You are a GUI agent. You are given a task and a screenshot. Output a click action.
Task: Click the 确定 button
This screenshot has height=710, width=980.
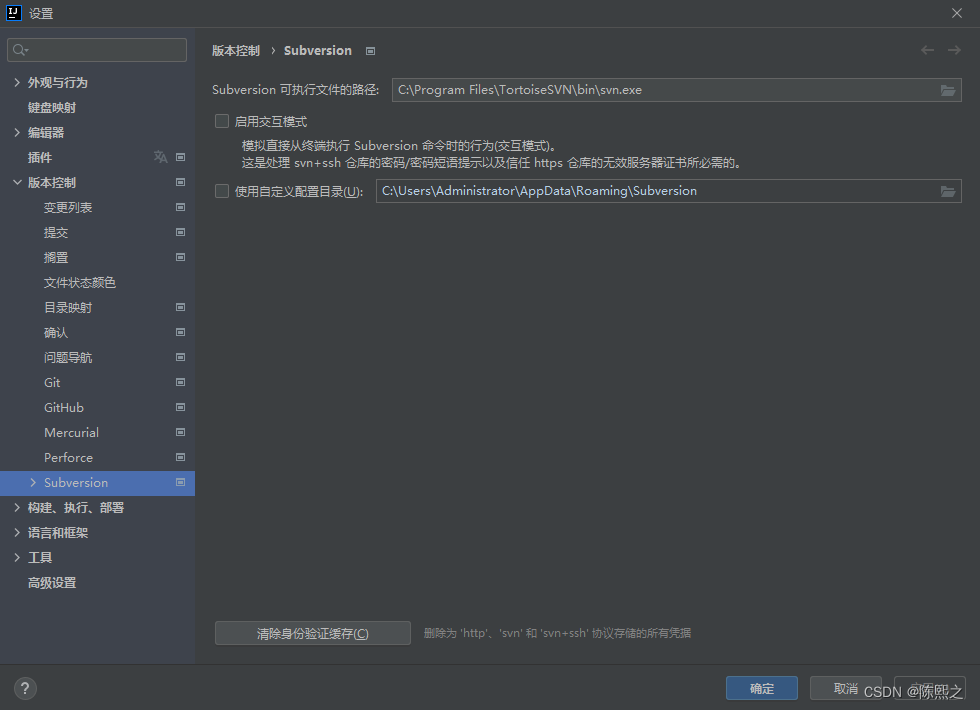click(761, 688)
